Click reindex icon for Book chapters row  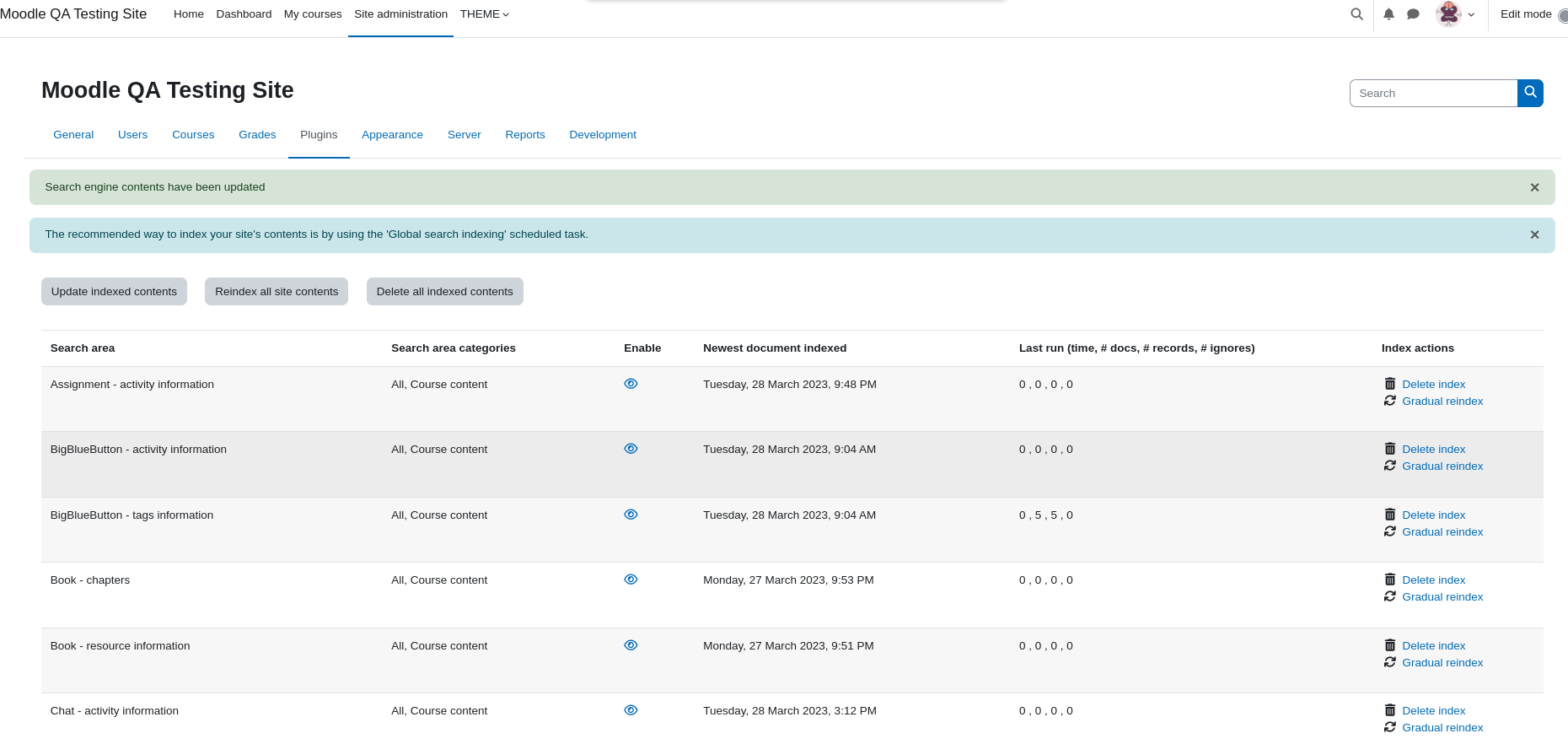pyautogui.click(x=1390, y=596)
